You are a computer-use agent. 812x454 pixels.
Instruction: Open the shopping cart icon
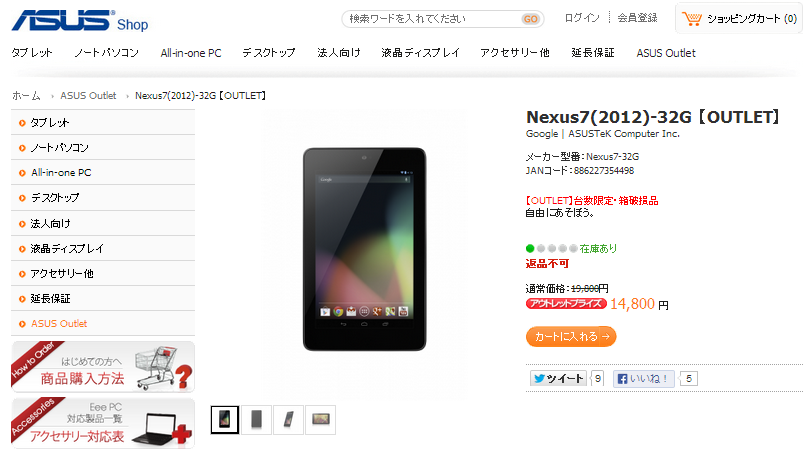pyautogui.click(x=691, y=19)
